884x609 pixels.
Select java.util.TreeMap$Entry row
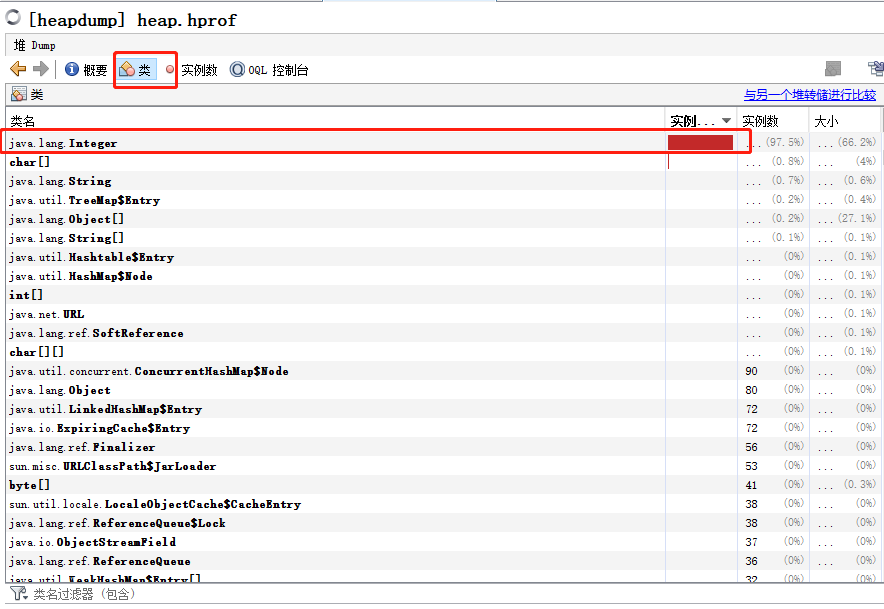coord(443,200)
